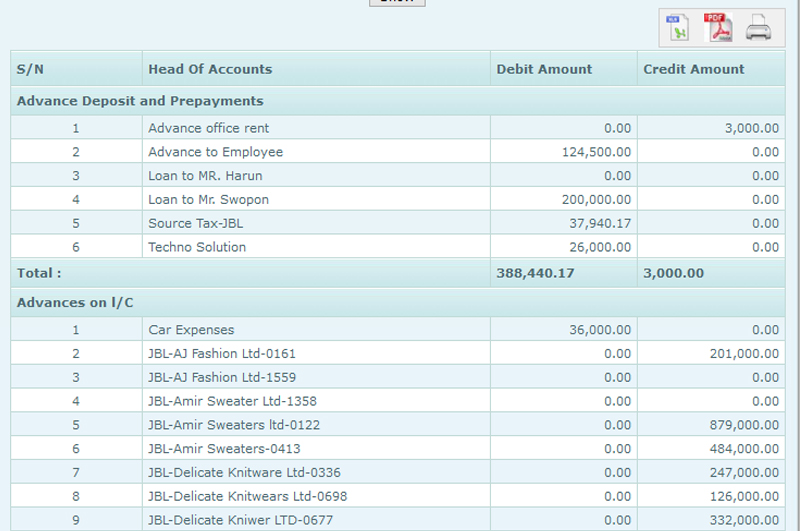The width and height of the screenshot is (800, 531).
Task: Select the Advance Deposit and Prepayments section header
Action: pos(140,101)
